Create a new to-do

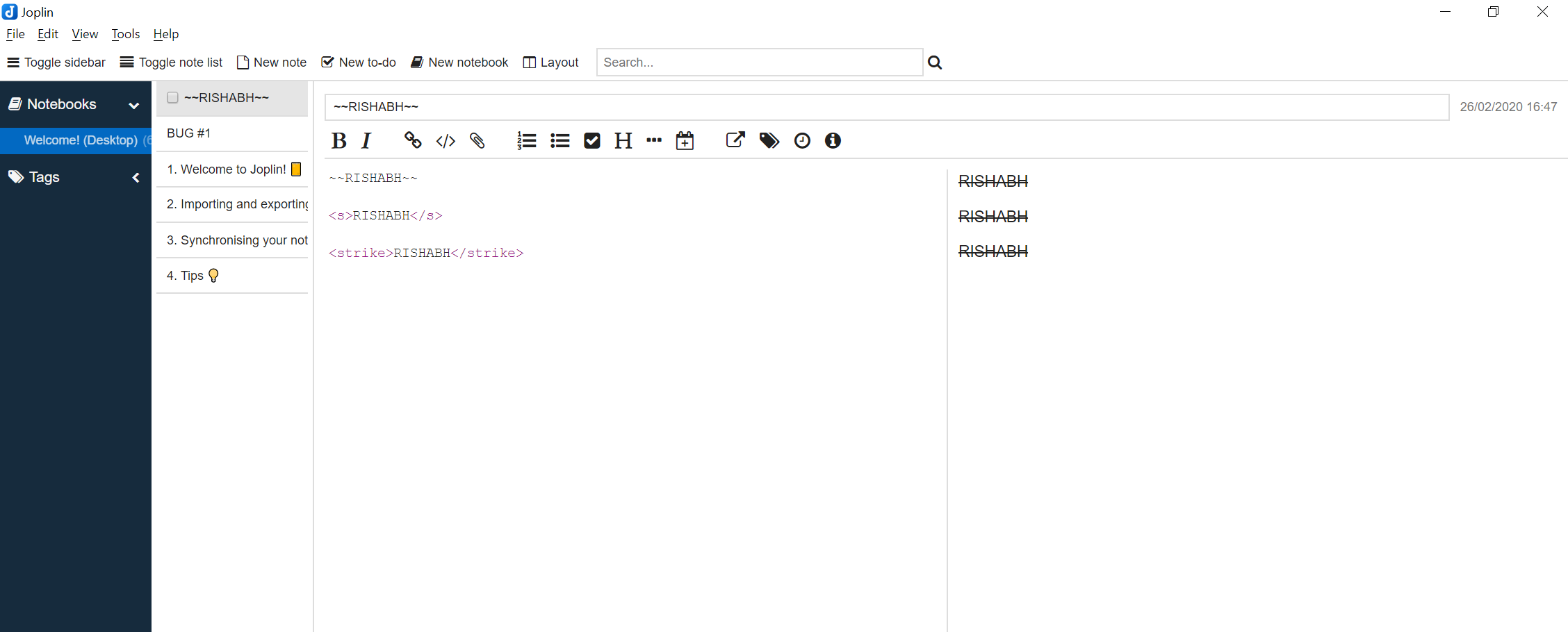(358, 62)
